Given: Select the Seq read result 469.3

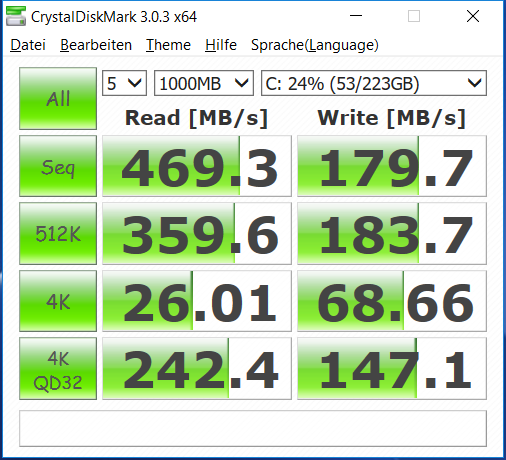Looking at the screenshot, I should coord(197,166).
